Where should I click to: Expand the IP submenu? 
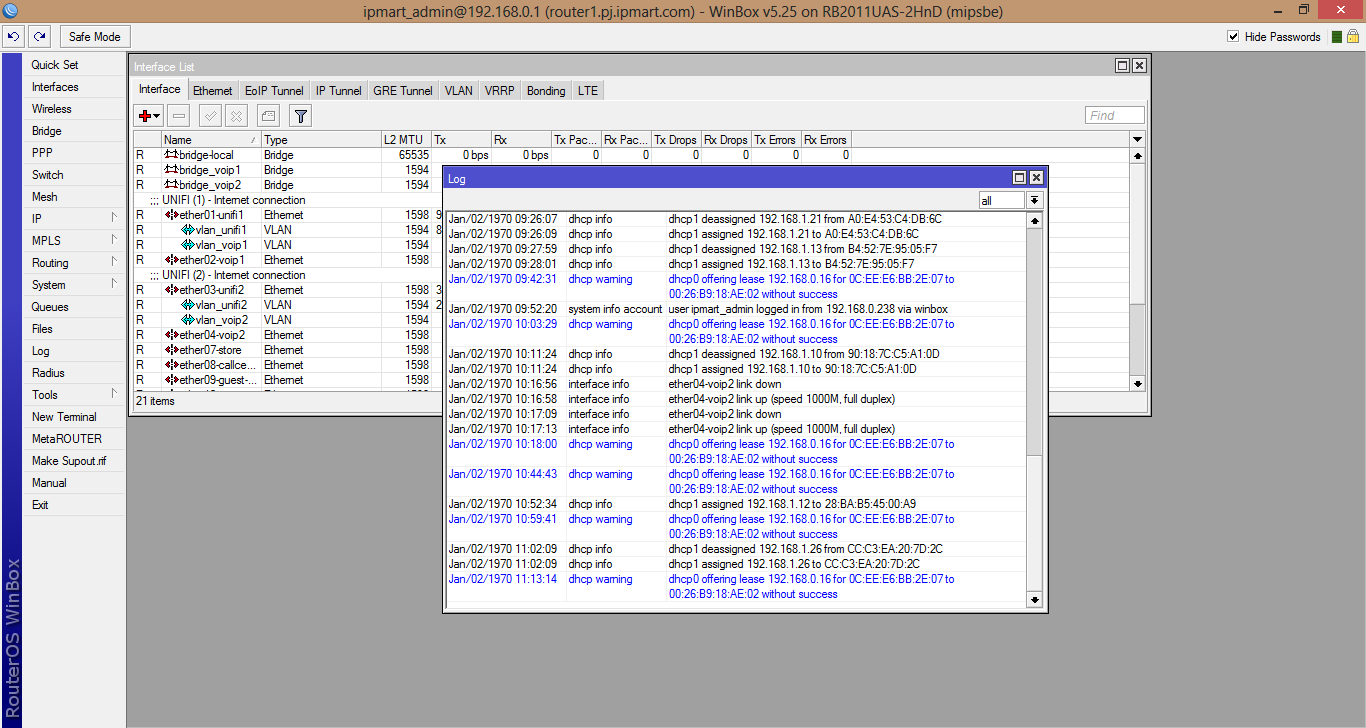click(75, 219)
